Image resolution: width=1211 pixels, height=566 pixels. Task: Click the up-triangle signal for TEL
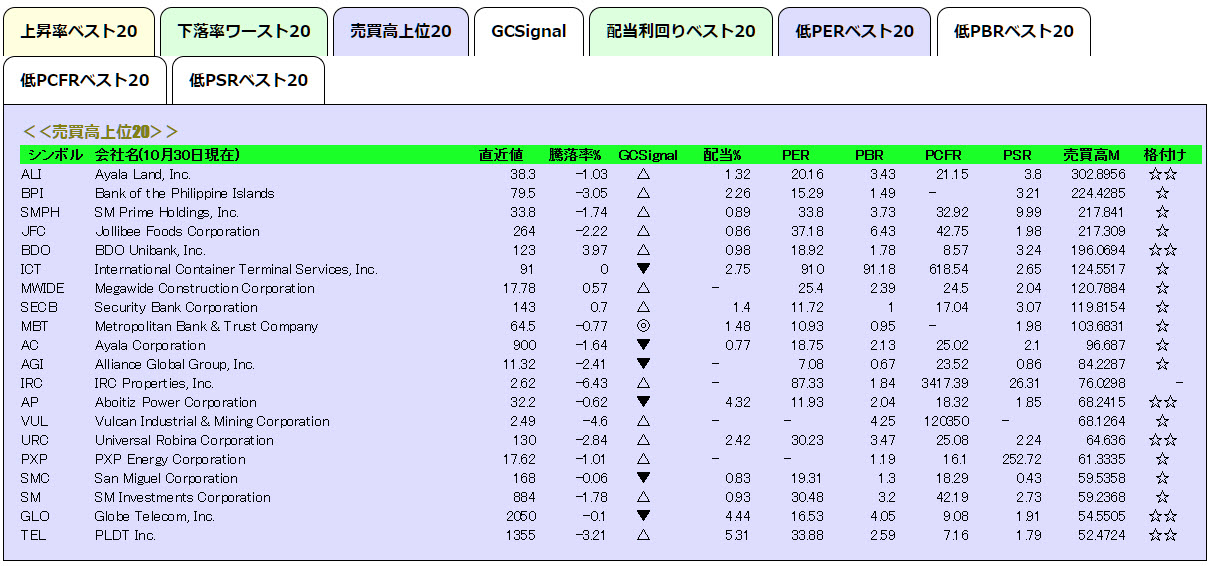643,535
